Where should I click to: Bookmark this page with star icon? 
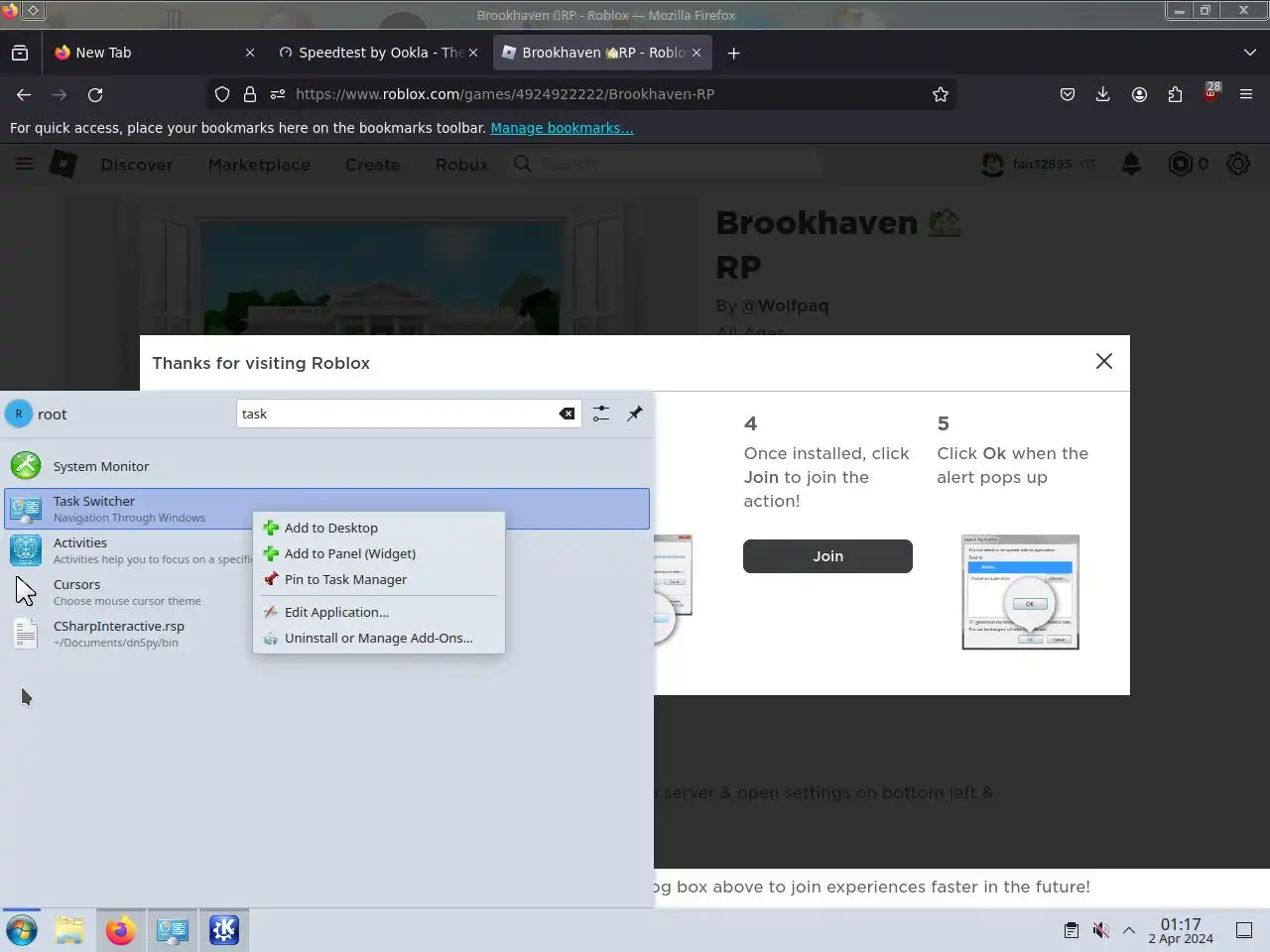941,94
